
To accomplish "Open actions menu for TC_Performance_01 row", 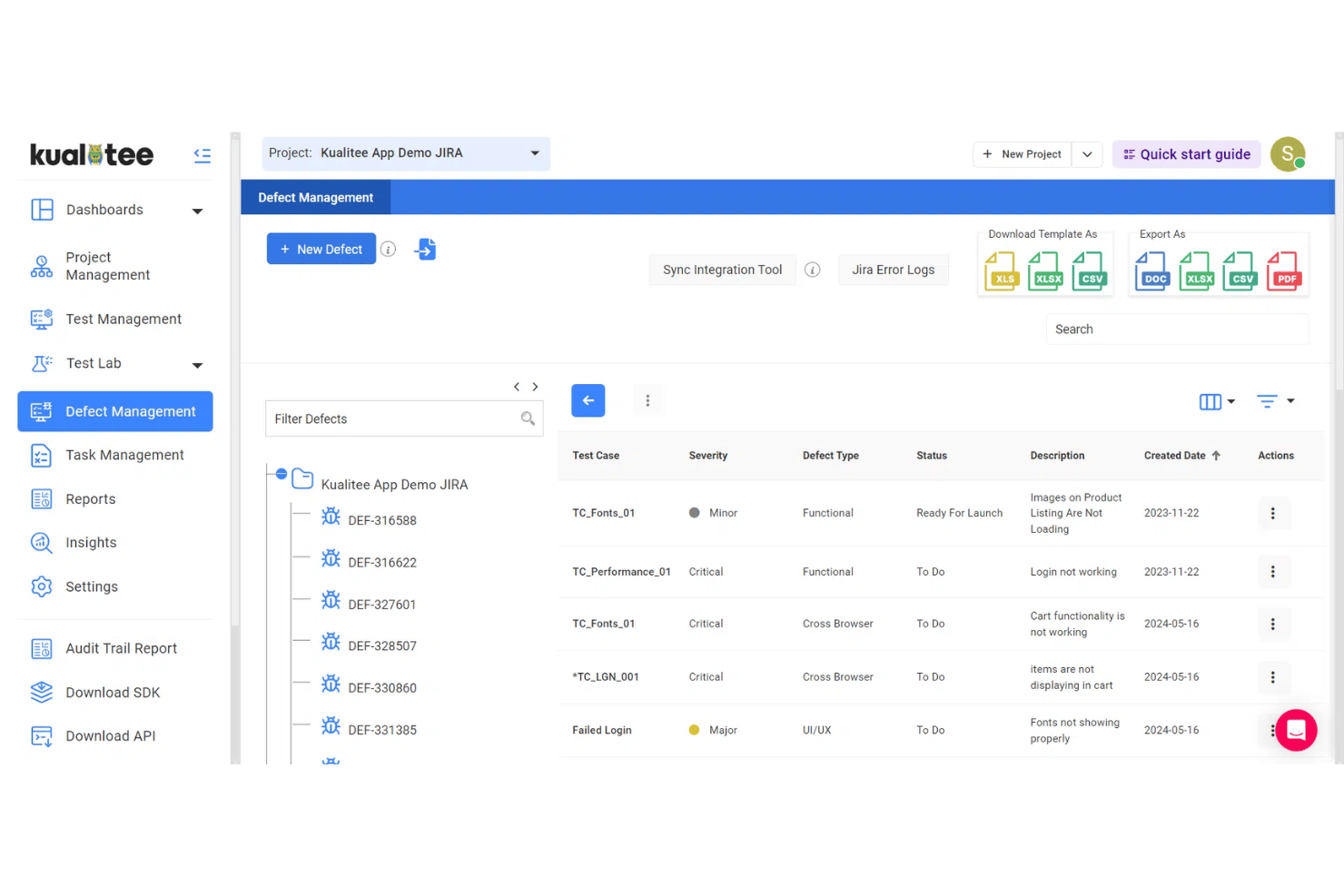I will coord(1272,572).
